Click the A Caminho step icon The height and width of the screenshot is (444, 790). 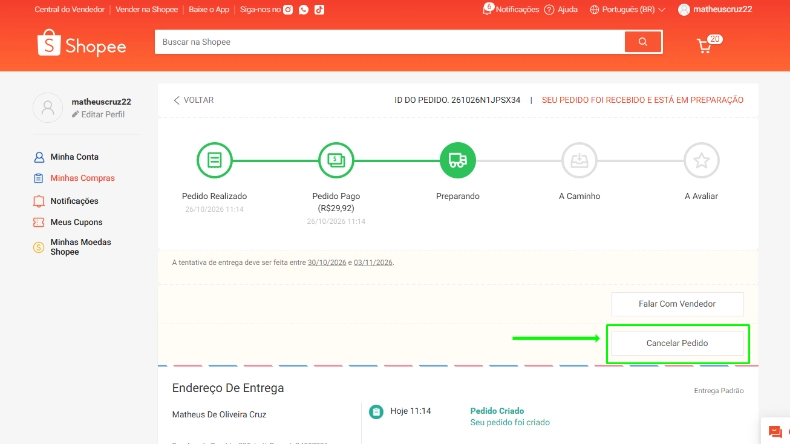579,160
